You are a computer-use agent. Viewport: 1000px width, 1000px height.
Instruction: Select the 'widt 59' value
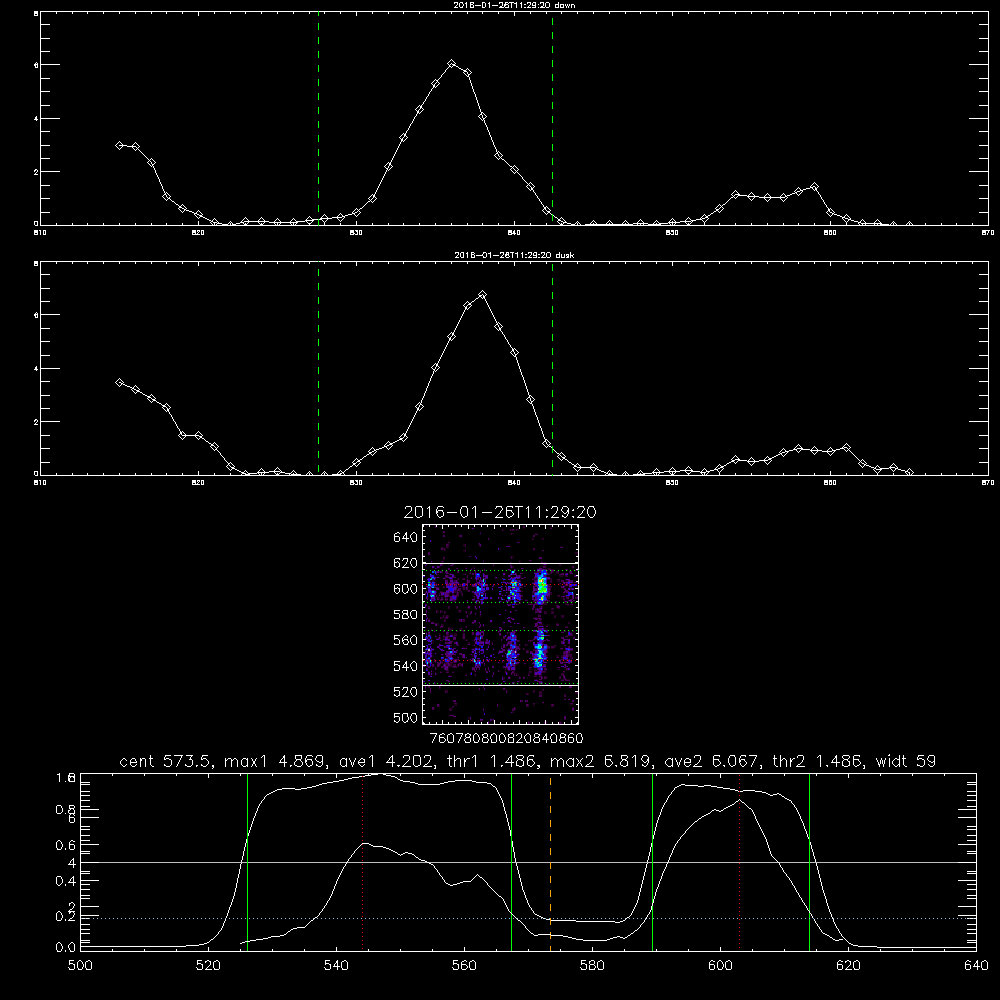pos(906,761)
